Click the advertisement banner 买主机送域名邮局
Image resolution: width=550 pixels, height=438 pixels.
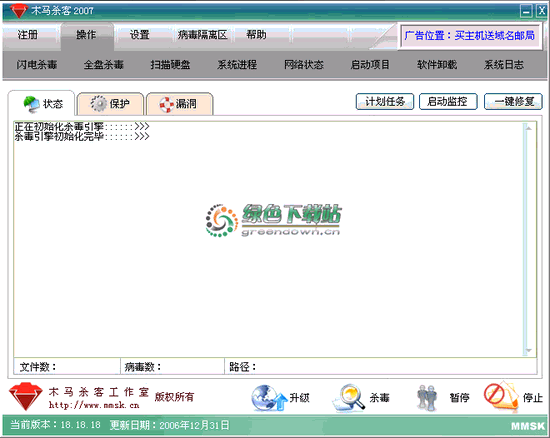[x=470, y=35]
